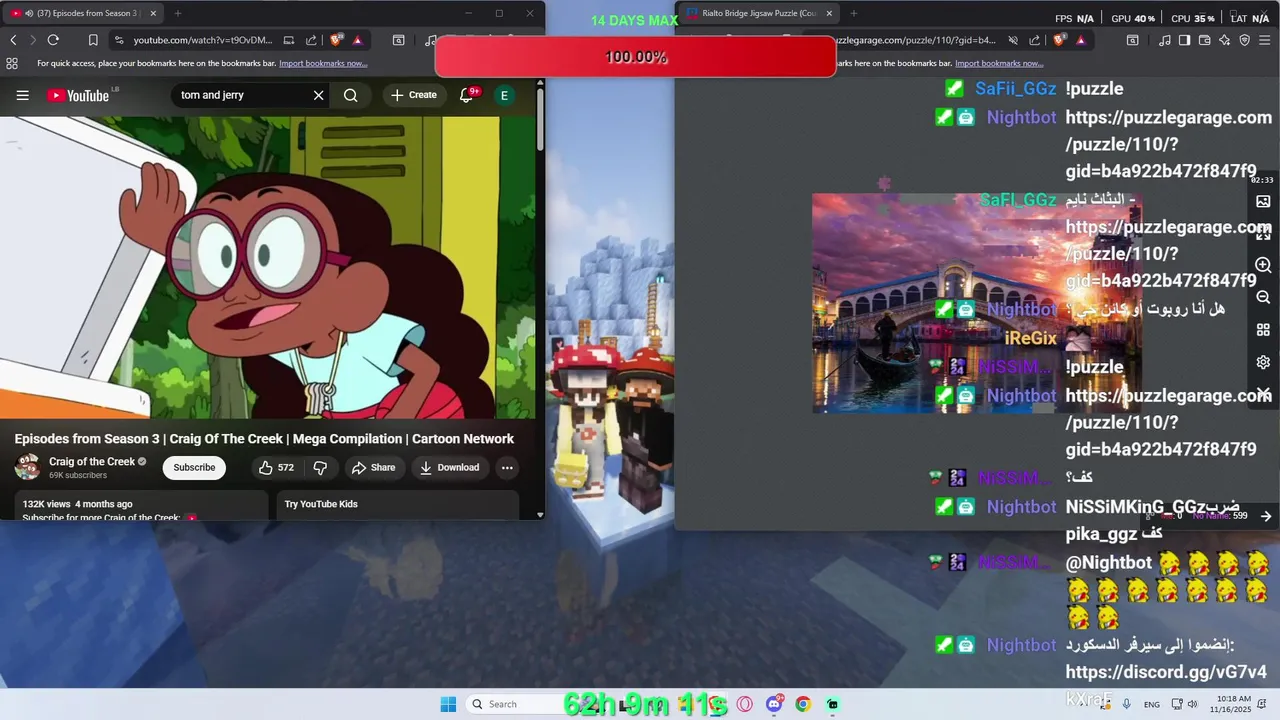Open Brave Wallet in the puzzle window

click(1204, 40)
